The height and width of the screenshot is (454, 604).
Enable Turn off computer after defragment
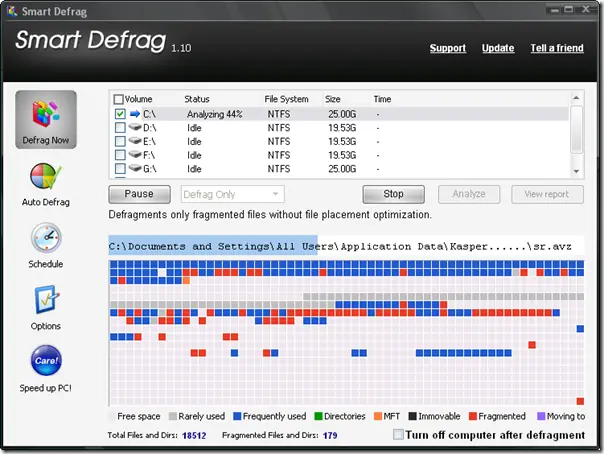398,435
